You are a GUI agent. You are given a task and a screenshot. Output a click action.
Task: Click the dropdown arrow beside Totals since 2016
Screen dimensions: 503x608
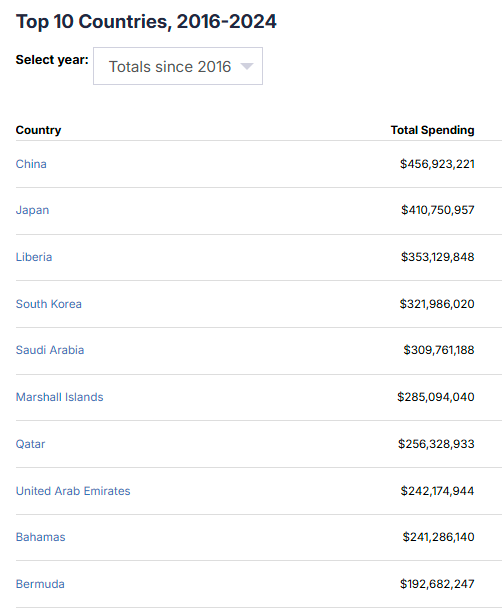pos(247,66)
